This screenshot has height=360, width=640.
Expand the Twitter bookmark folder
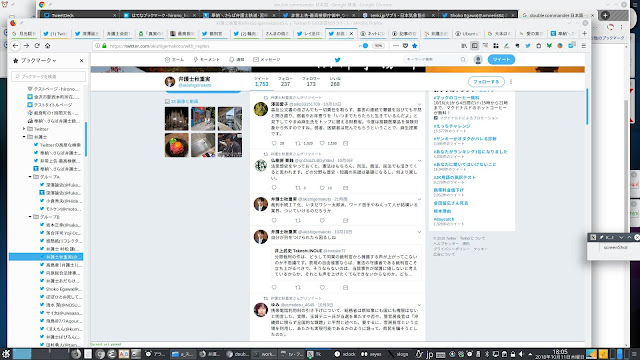[24, 129]
